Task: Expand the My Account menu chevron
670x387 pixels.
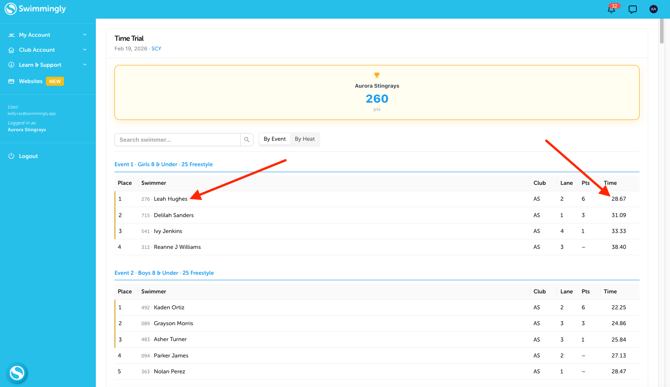Action: pos(85,35)
